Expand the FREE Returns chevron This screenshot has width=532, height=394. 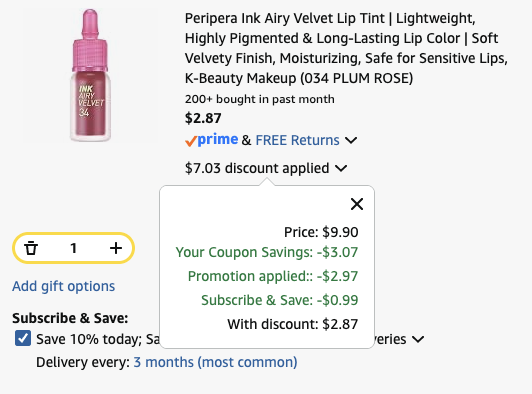[x=351, y=140]
